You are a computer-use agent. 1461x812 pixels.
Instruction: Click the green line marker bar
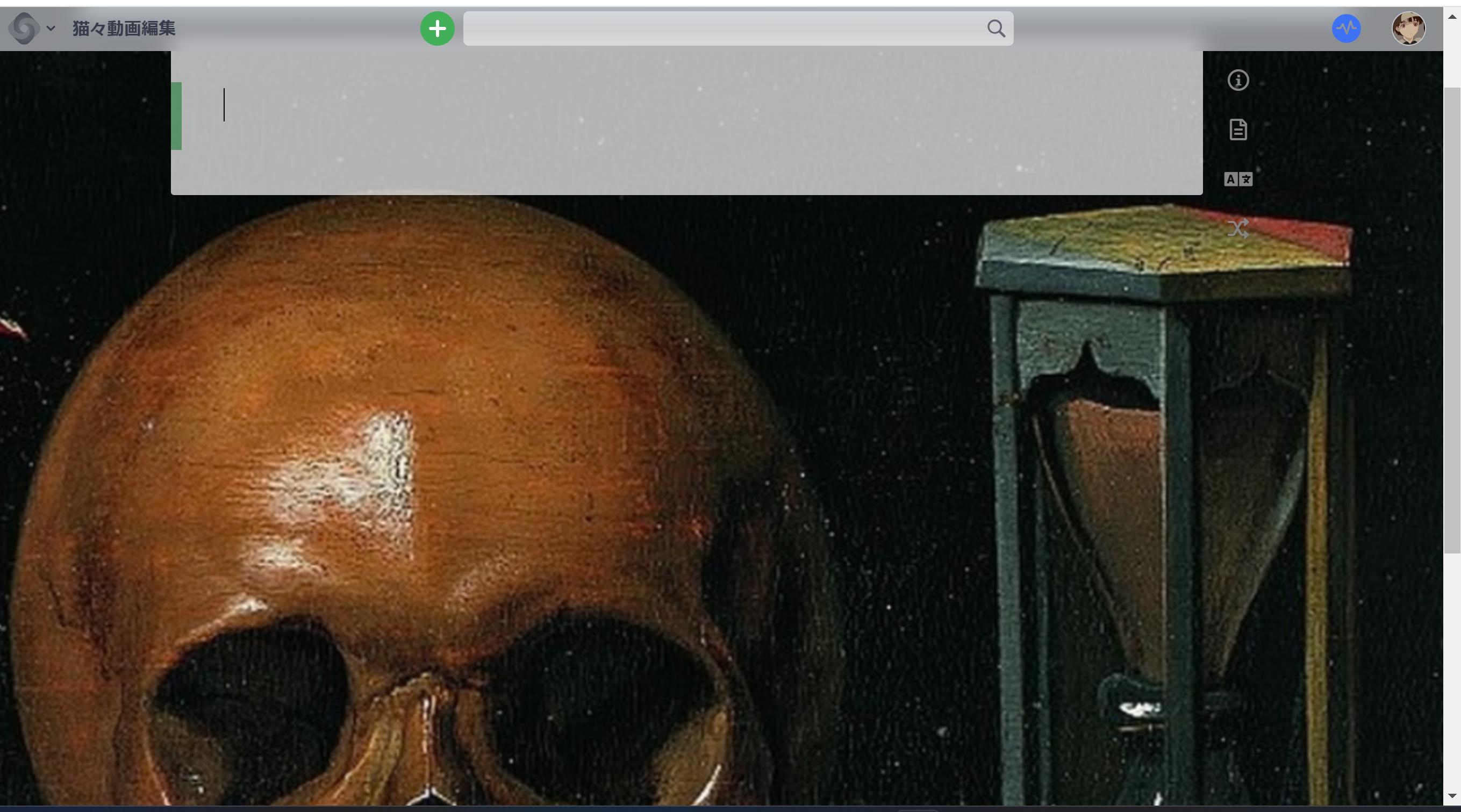(176, 116)
